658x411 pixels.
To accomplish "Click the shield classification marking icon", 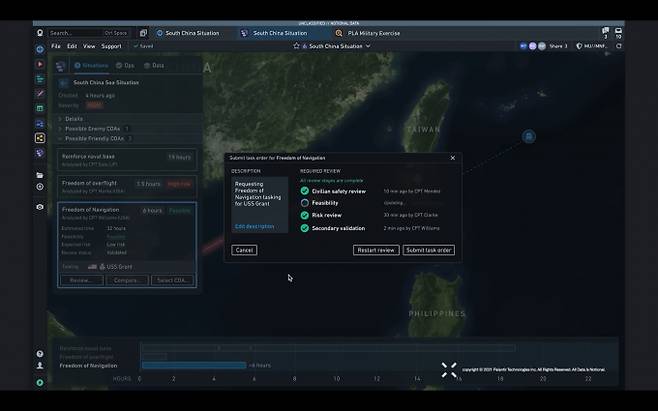I will click(579, 46).
